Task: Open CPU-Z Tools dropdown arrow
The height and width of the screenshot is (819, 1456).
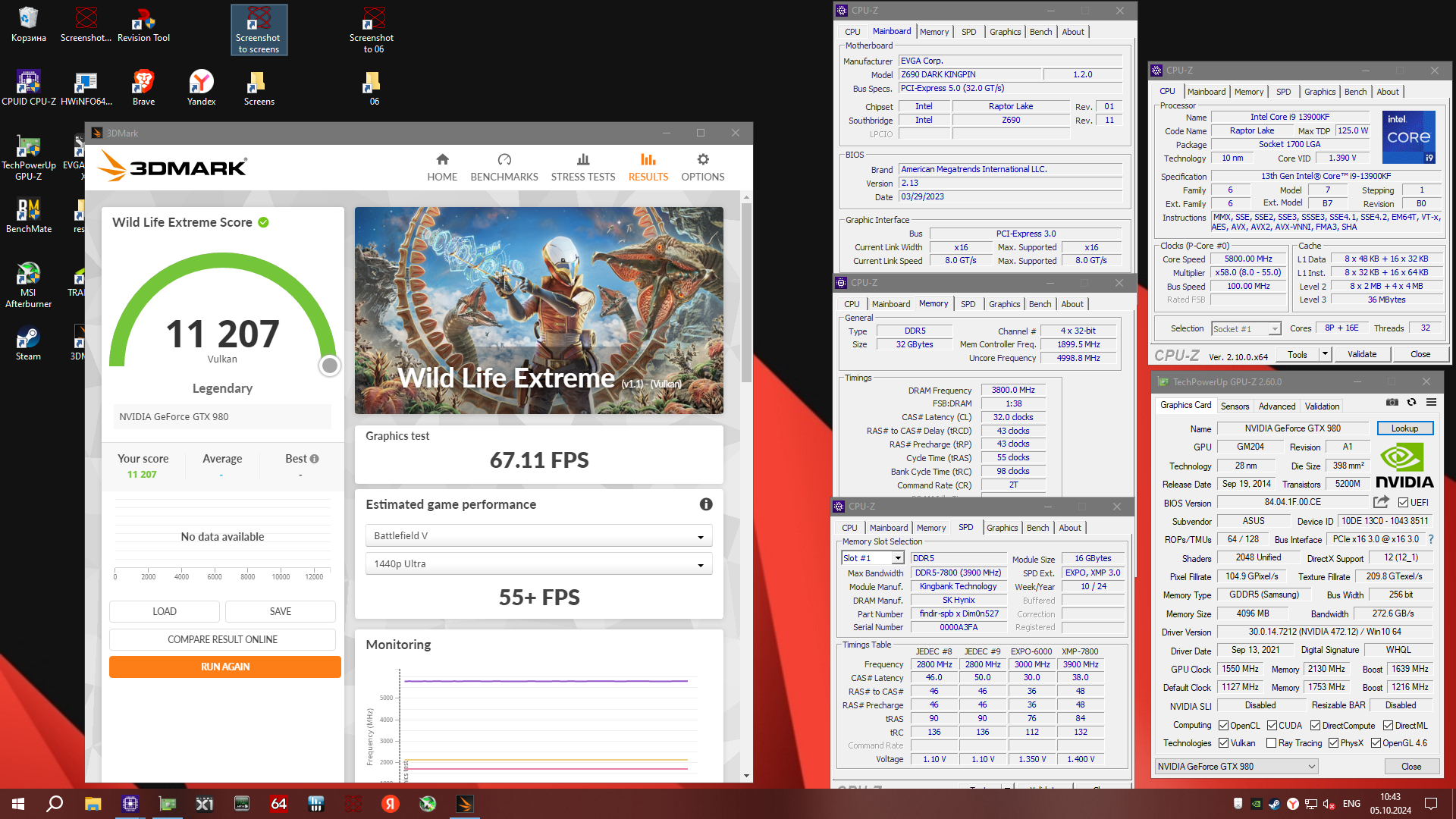Action: pos(1325,354)
